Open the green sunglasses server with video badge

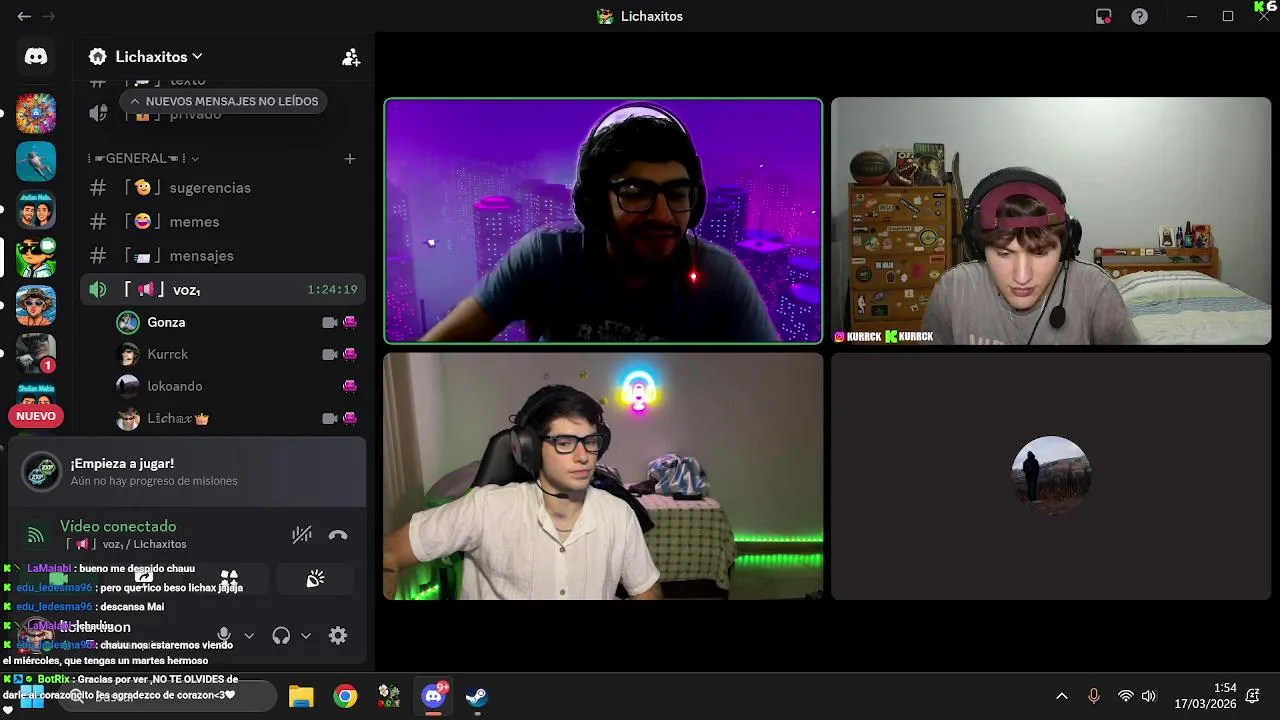coord(36,257)
